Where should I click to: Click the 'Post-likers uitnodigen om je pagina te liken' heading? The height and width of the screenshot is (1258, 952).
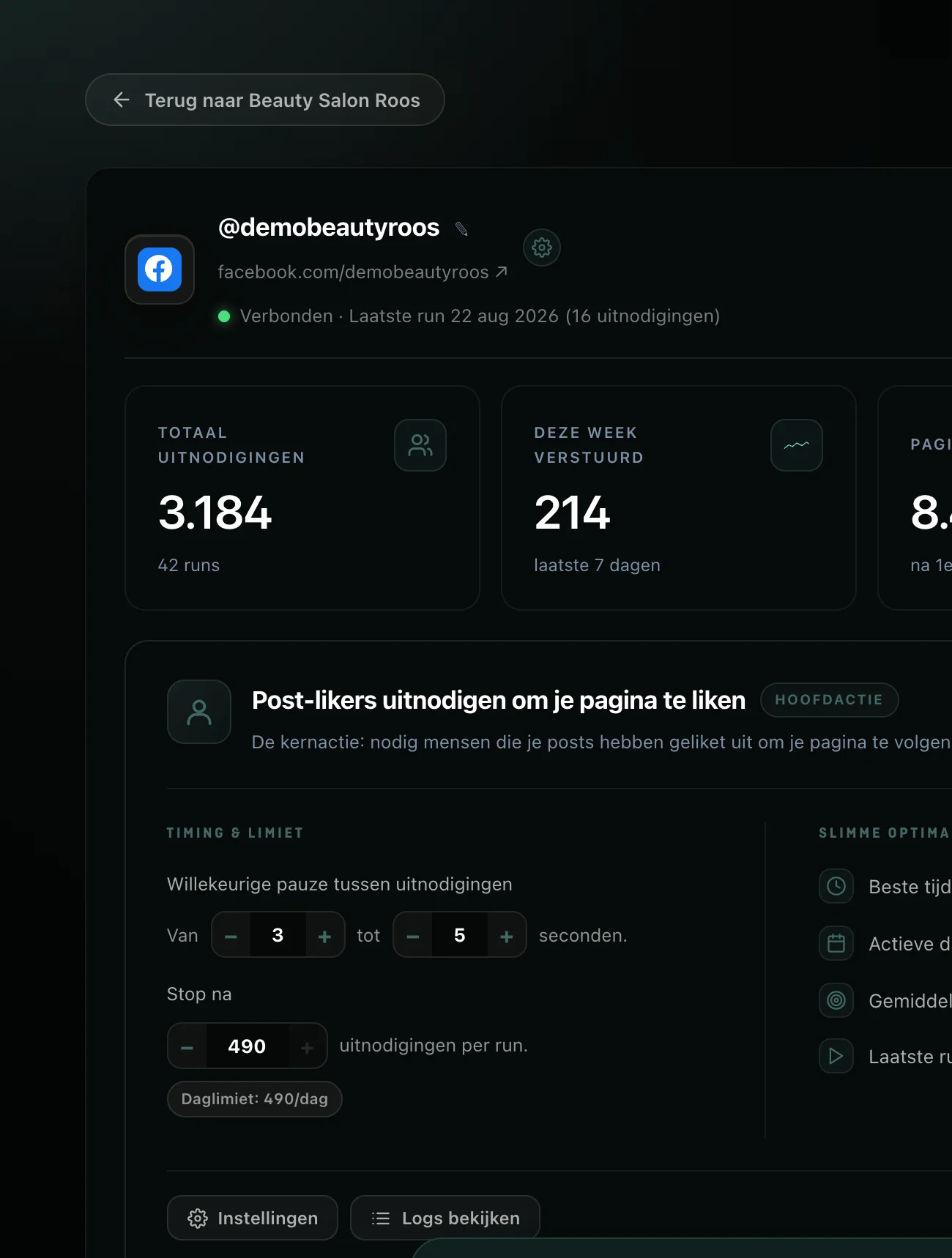[x=499, y=700]
